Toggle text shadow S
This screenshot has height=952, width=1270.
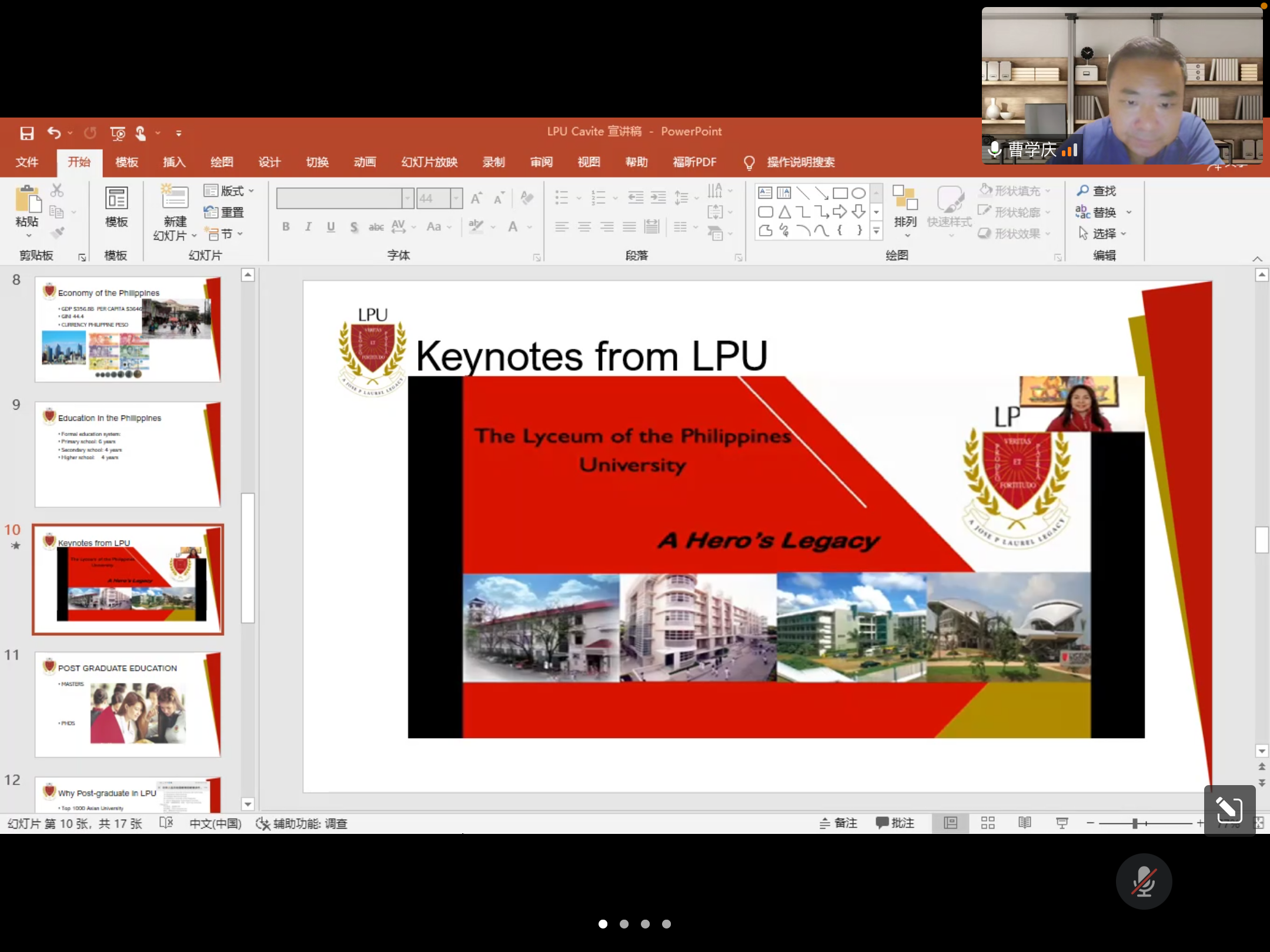354,227
